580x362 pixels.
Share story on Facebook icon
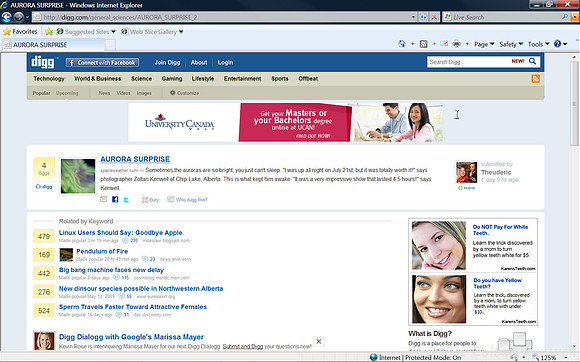(x=115, y=199)
